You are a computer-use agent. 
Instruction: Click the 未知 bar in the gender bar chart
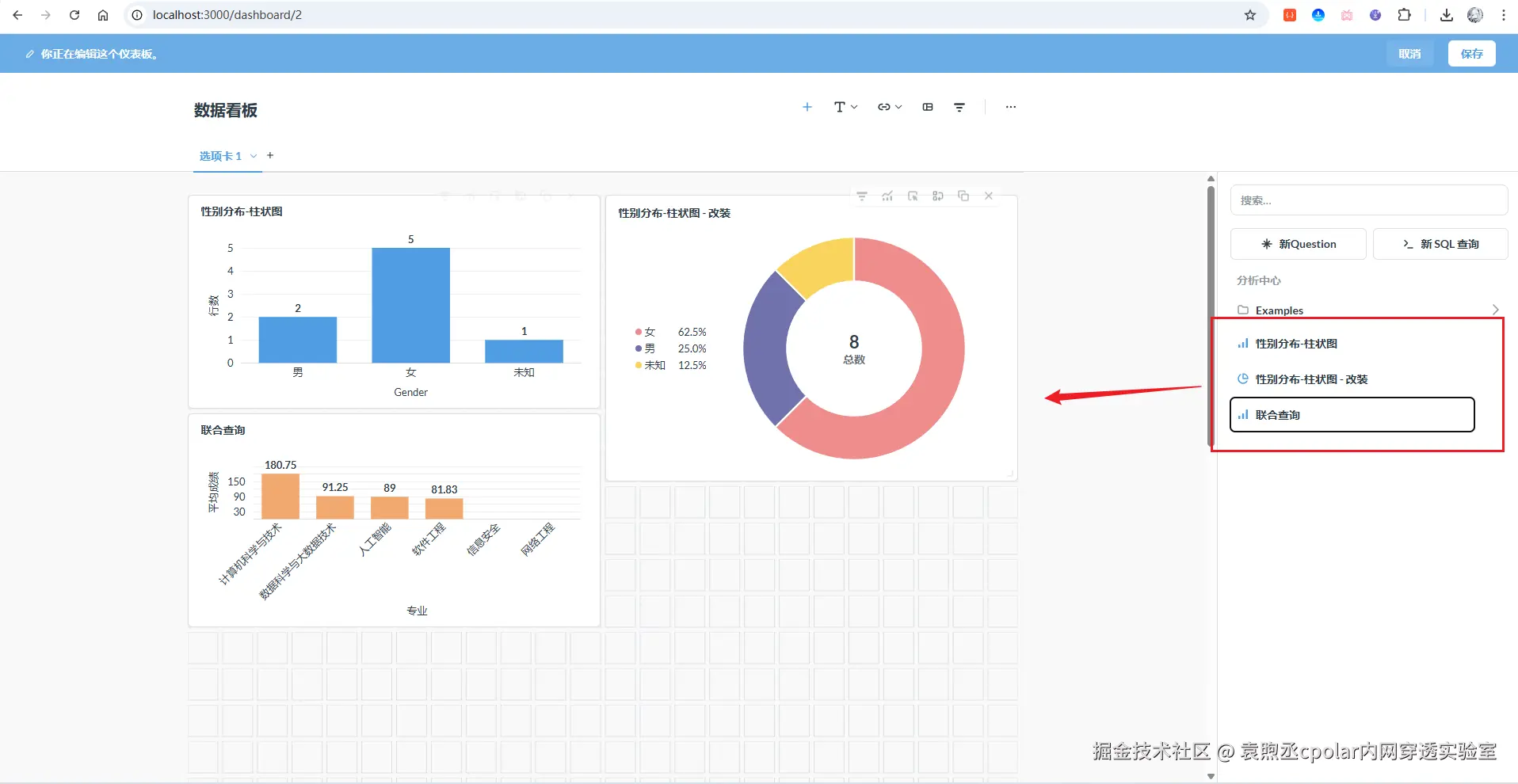pyautogui.click(x=524, y=352)
